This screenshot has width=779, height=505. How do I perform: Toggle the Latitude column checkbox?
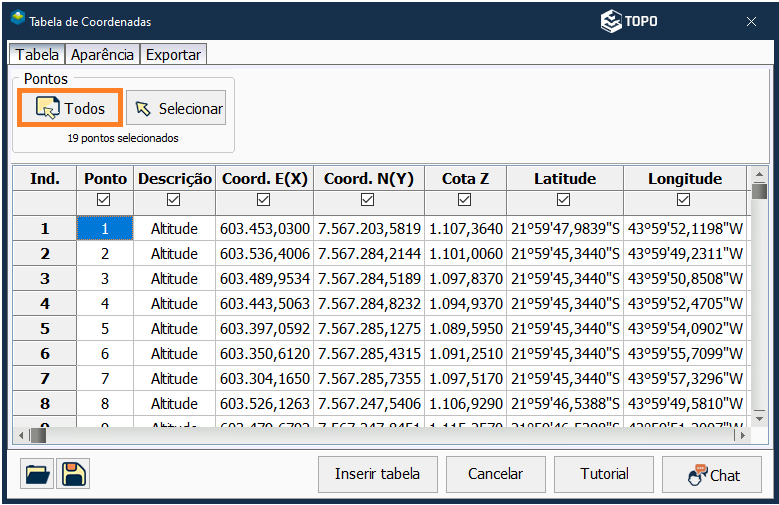pyautogui.click(x=564, y=200)
